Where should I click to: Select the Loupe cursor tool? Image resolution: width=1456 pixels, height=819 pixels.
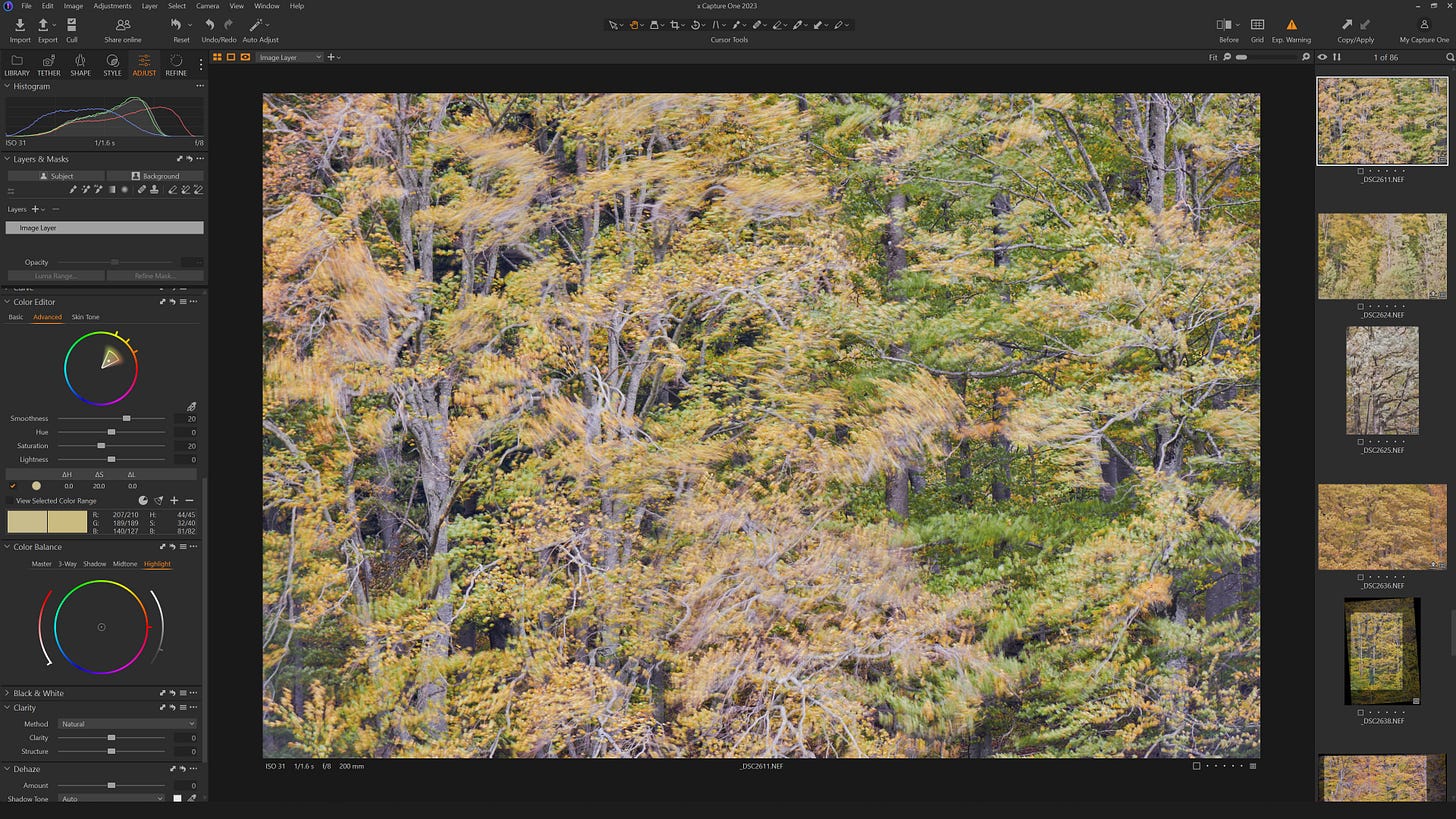point(654,25)
